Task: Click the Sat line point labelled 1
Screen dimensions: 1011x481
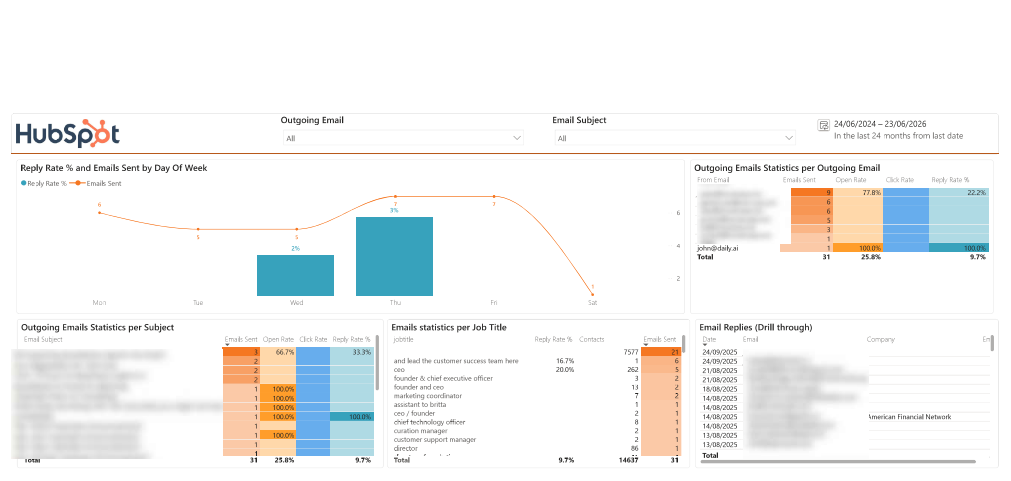Action: (x=593, y=295)
